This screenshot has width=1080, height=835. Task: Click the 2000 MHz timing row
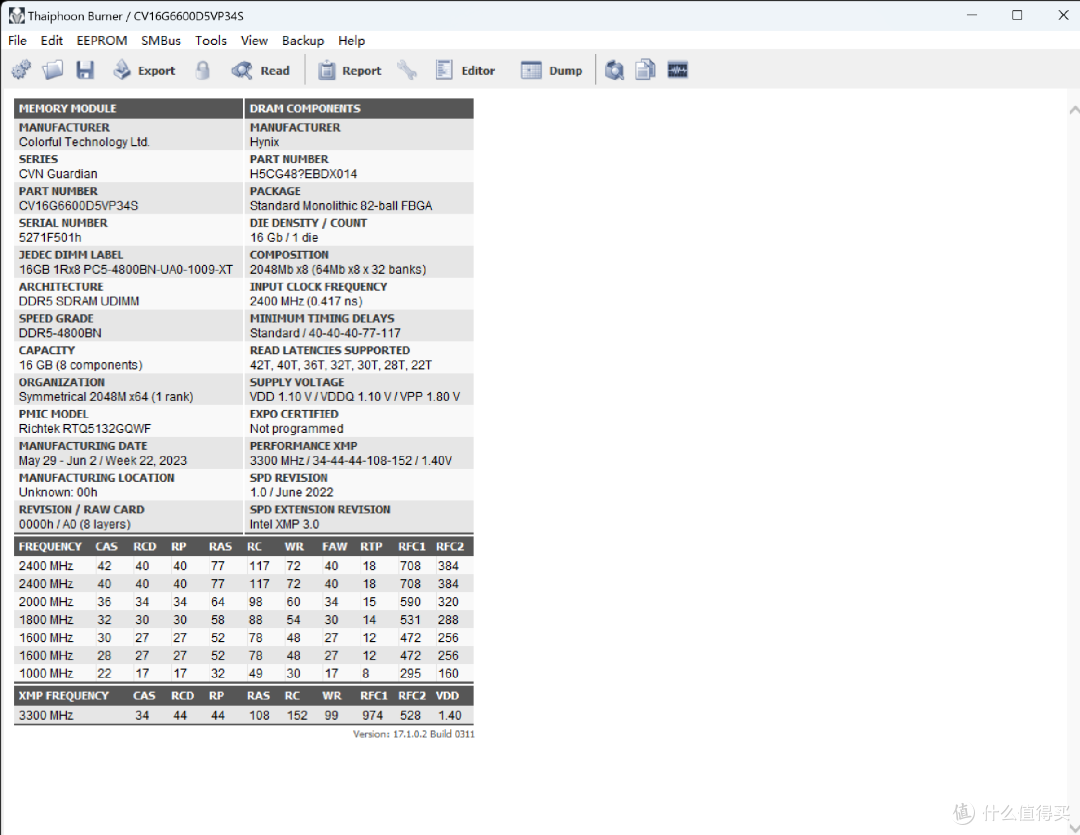click(x=243, y=601)
